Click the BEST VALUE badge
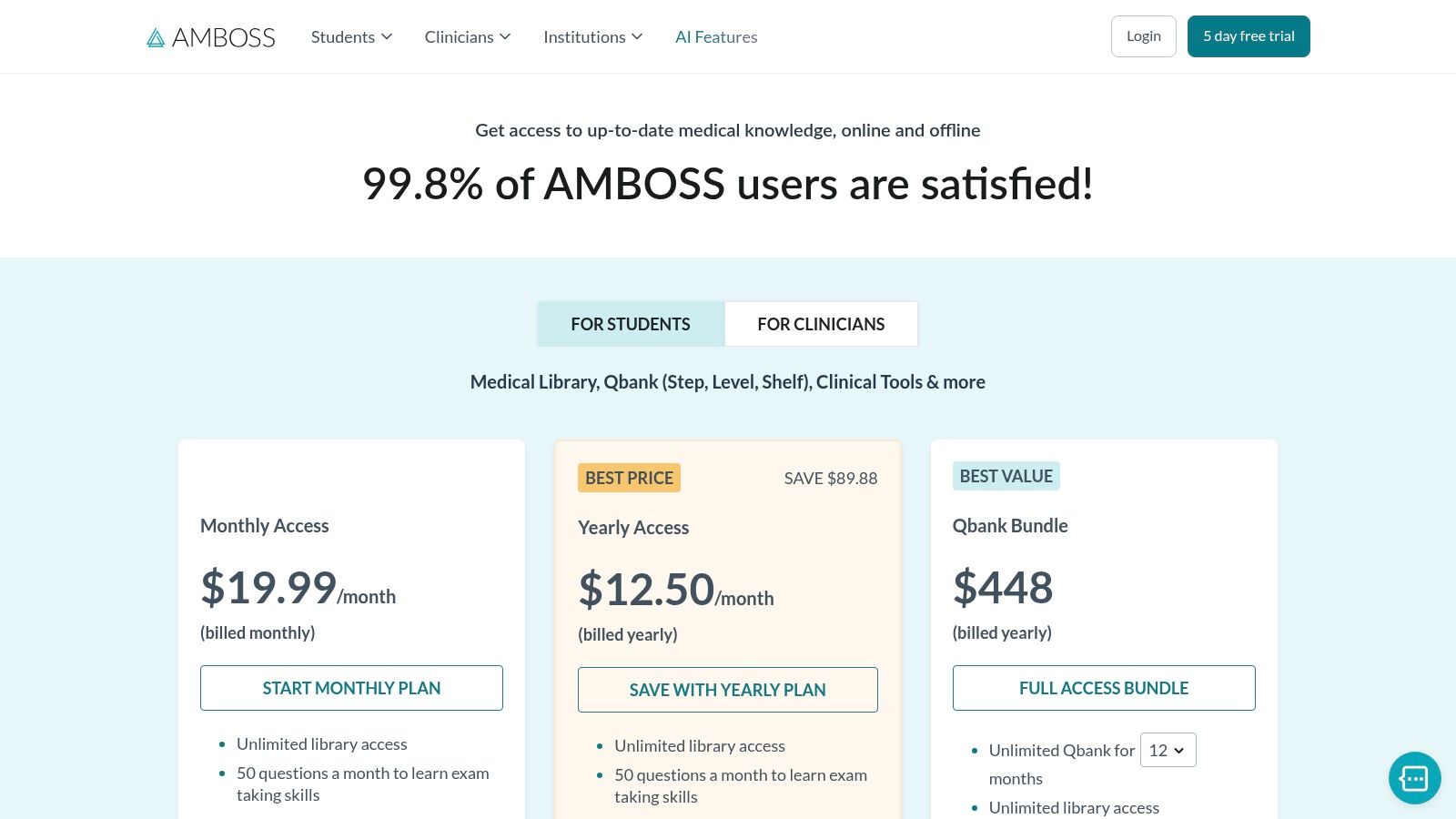 1006,475
